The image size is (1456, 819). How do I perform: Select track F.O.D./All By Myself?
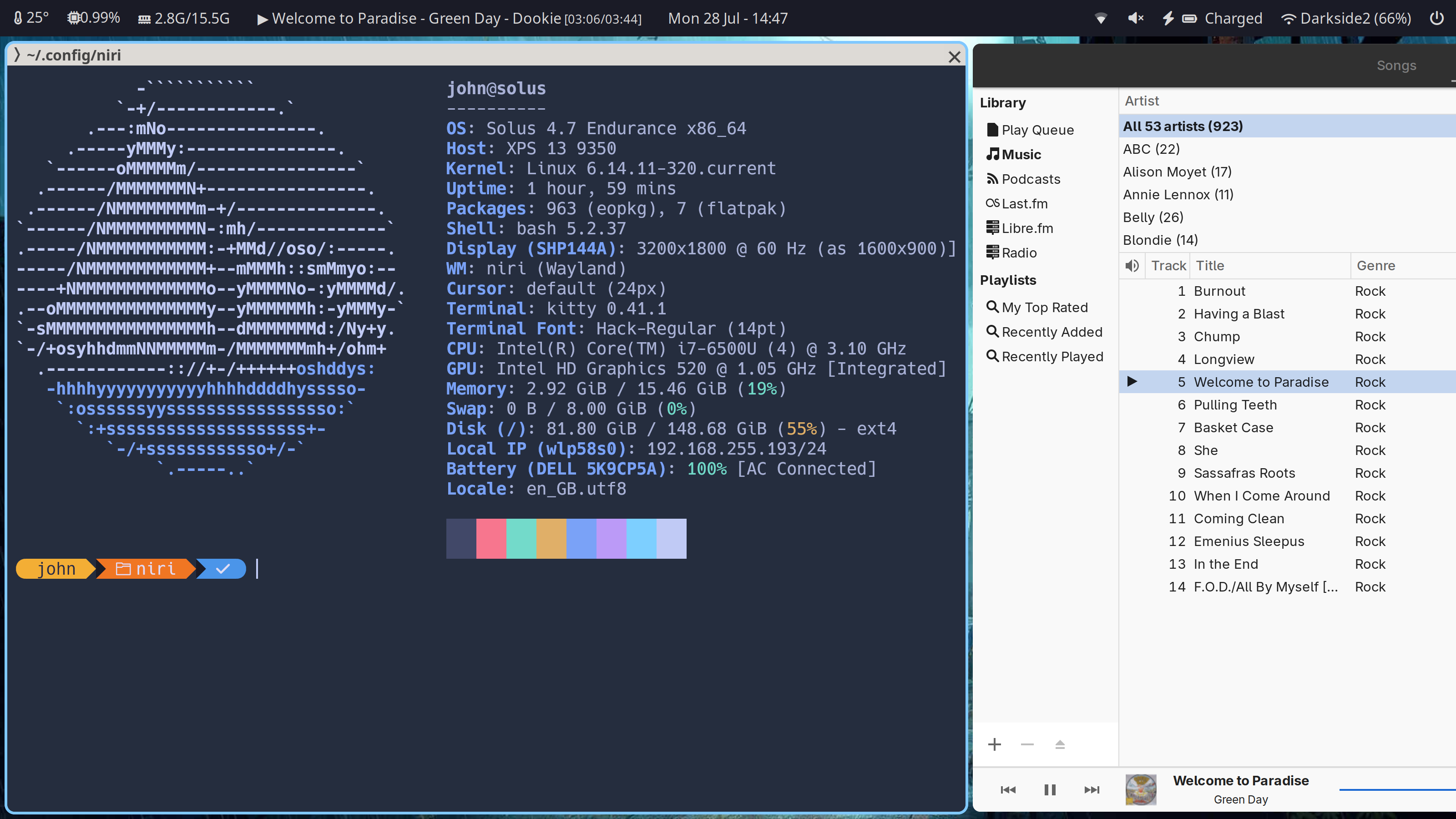coord(1288,586)
